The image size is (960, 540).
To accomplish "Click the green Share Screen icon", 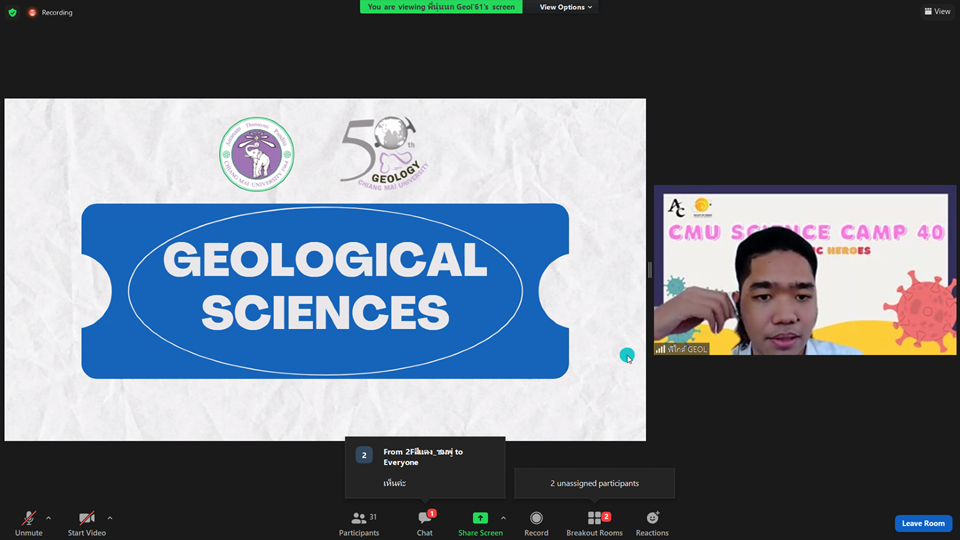I will [x=480, y=518].
